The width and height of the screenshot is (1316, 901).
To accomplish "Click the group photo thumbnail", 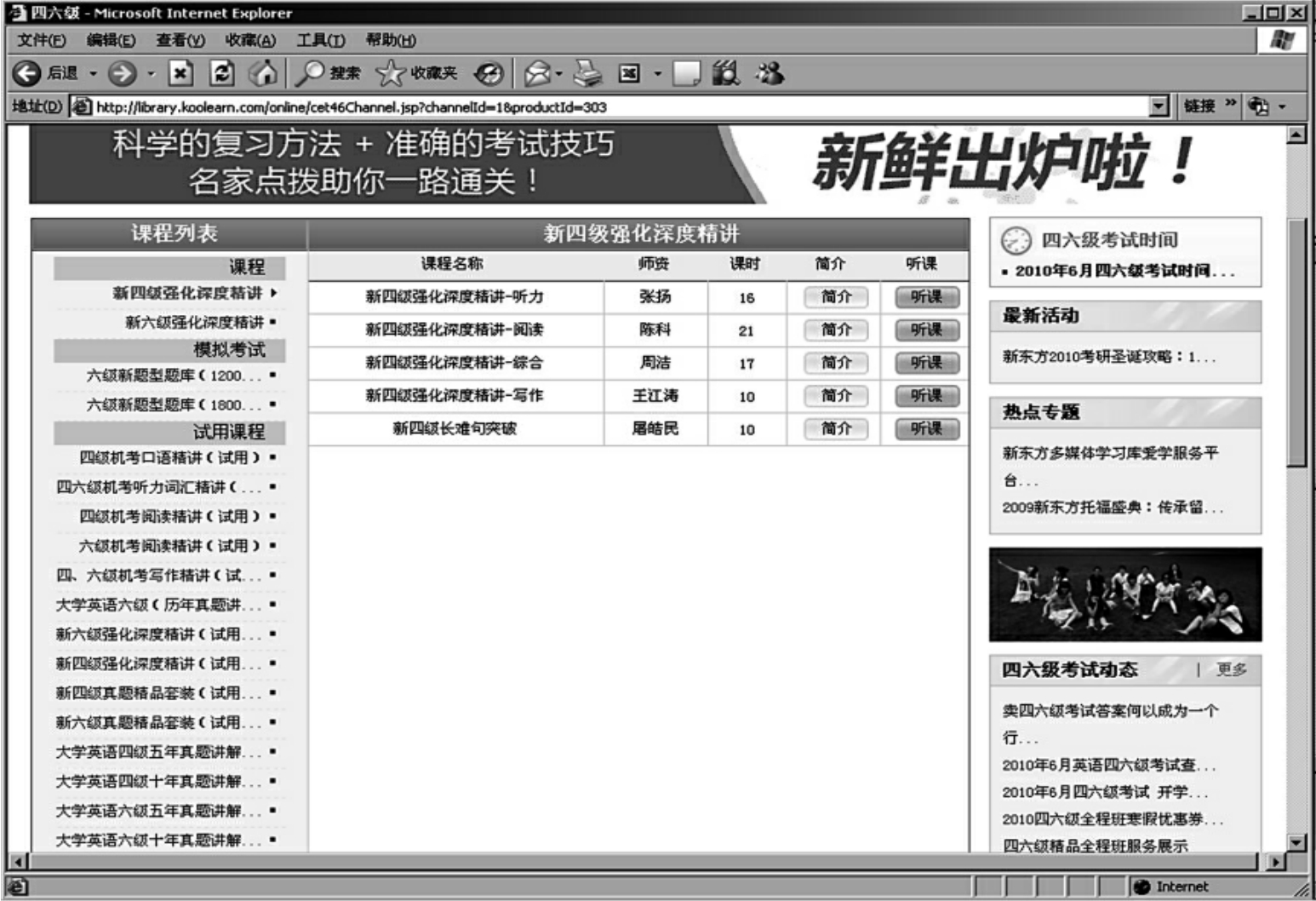I will point(1125,594).
